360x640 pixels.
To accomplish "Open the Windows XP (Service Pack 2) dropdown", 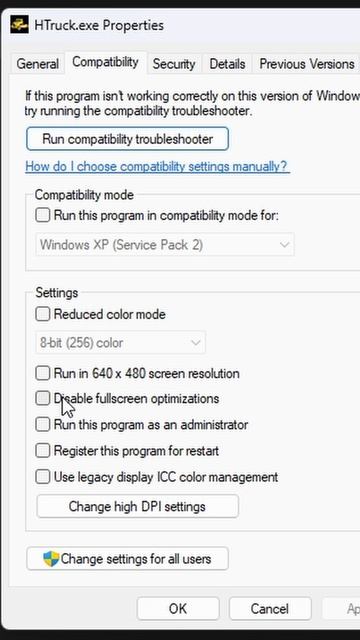I will point(164,245).
